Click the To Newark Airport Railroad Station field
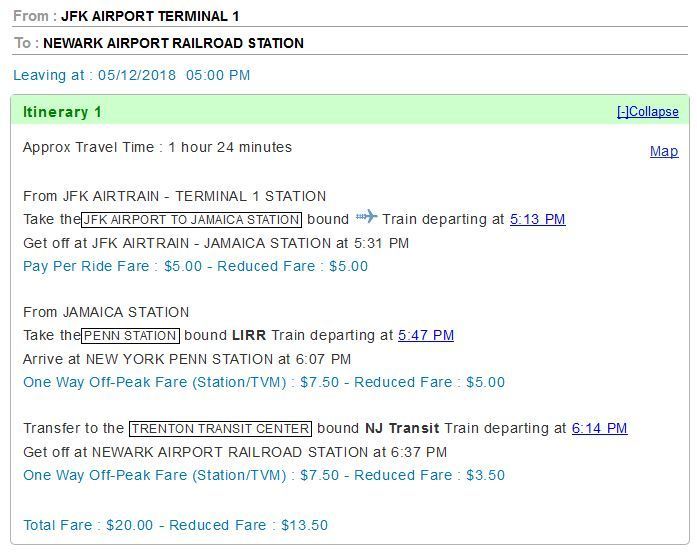Screen dimensions: 697x554 click(173, 44)
